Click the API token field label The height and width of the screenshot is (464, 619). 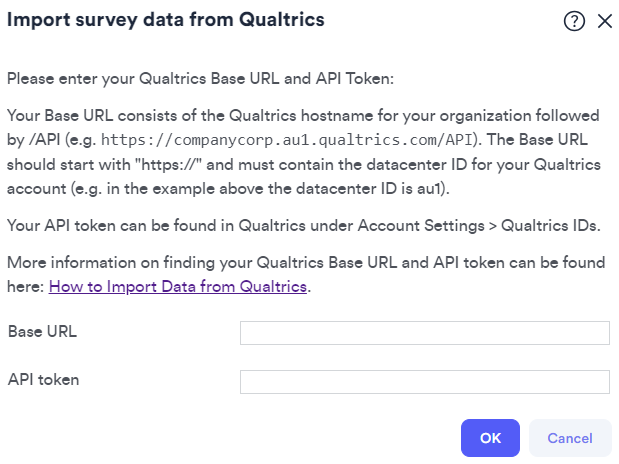point(43,379)
